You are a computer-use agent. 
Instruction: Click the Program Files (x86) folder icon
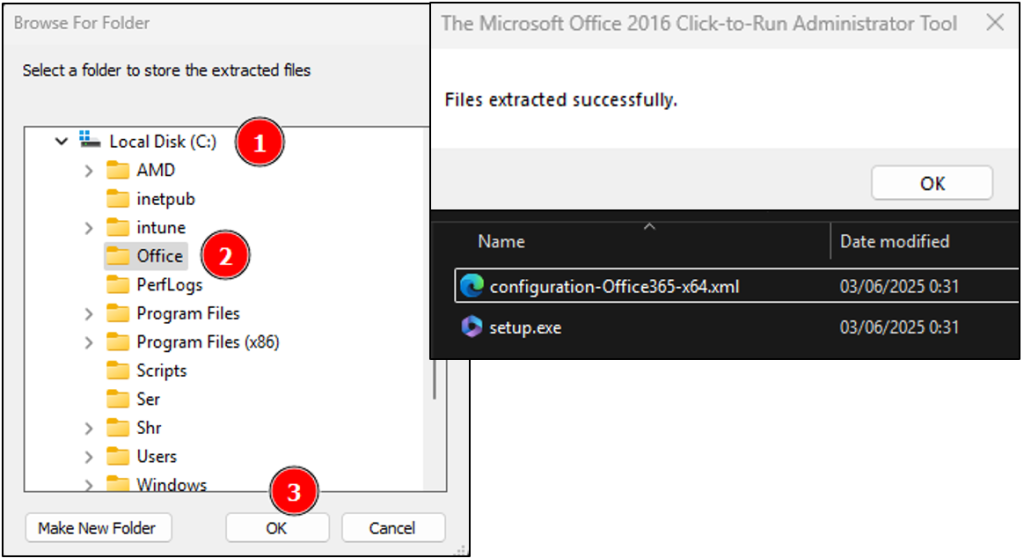(118, 342)
